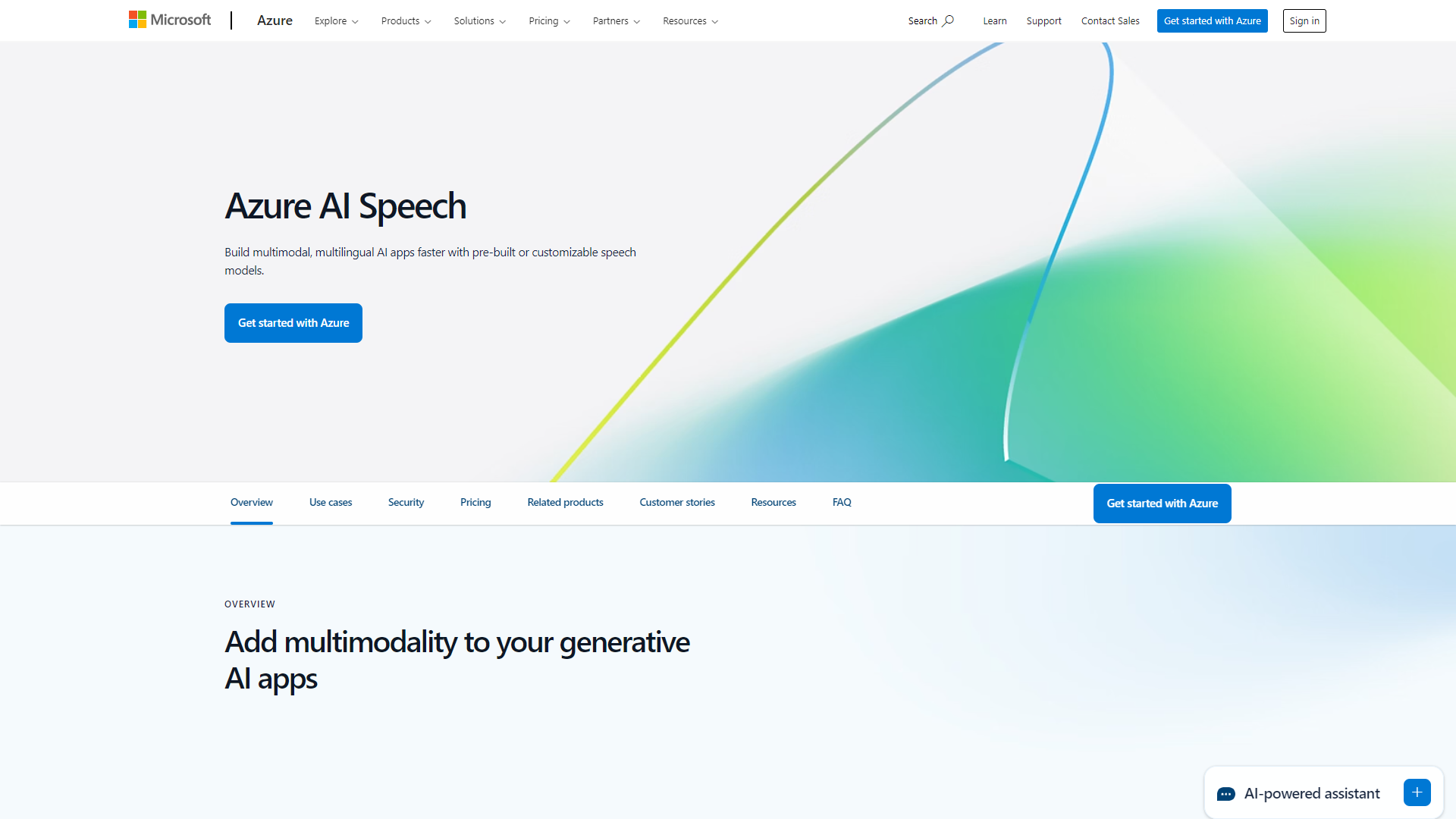Expand the AI-powered assistant panel

[x=1419, y=793]
